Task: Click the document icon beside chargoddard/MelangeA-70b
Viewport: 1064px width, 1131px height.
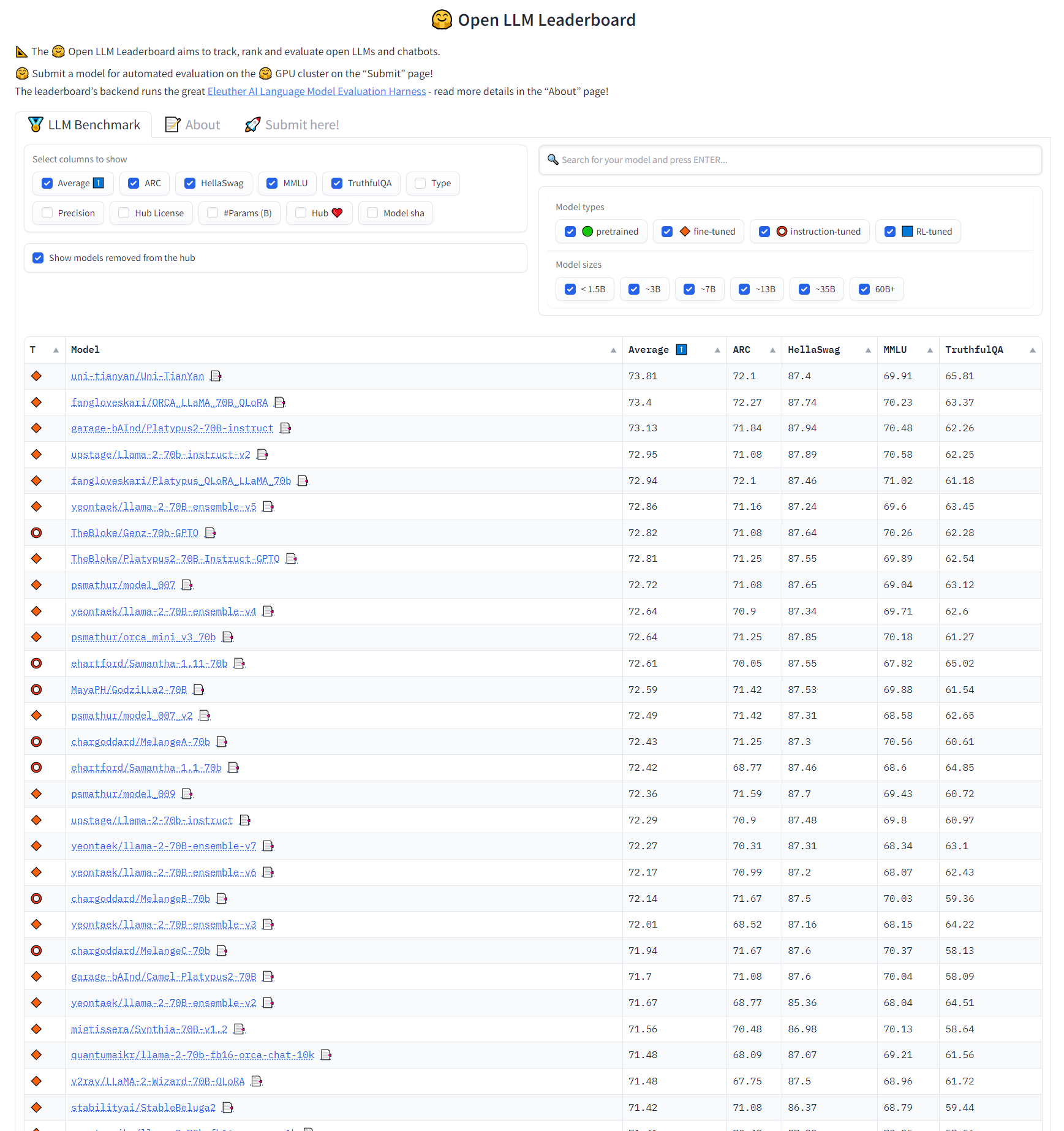Action: pos(222,742)
